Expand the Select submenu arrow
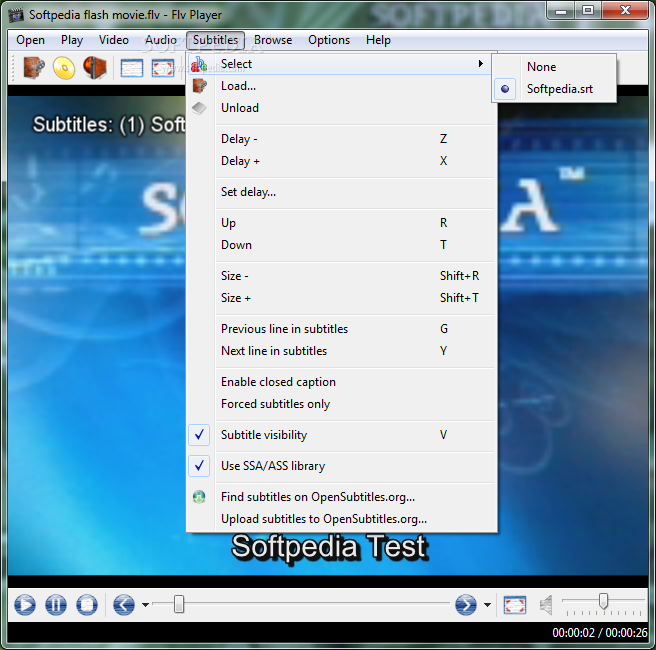This screenshot has width=656, height=650. pyautogui.click(x=481, y=64)
